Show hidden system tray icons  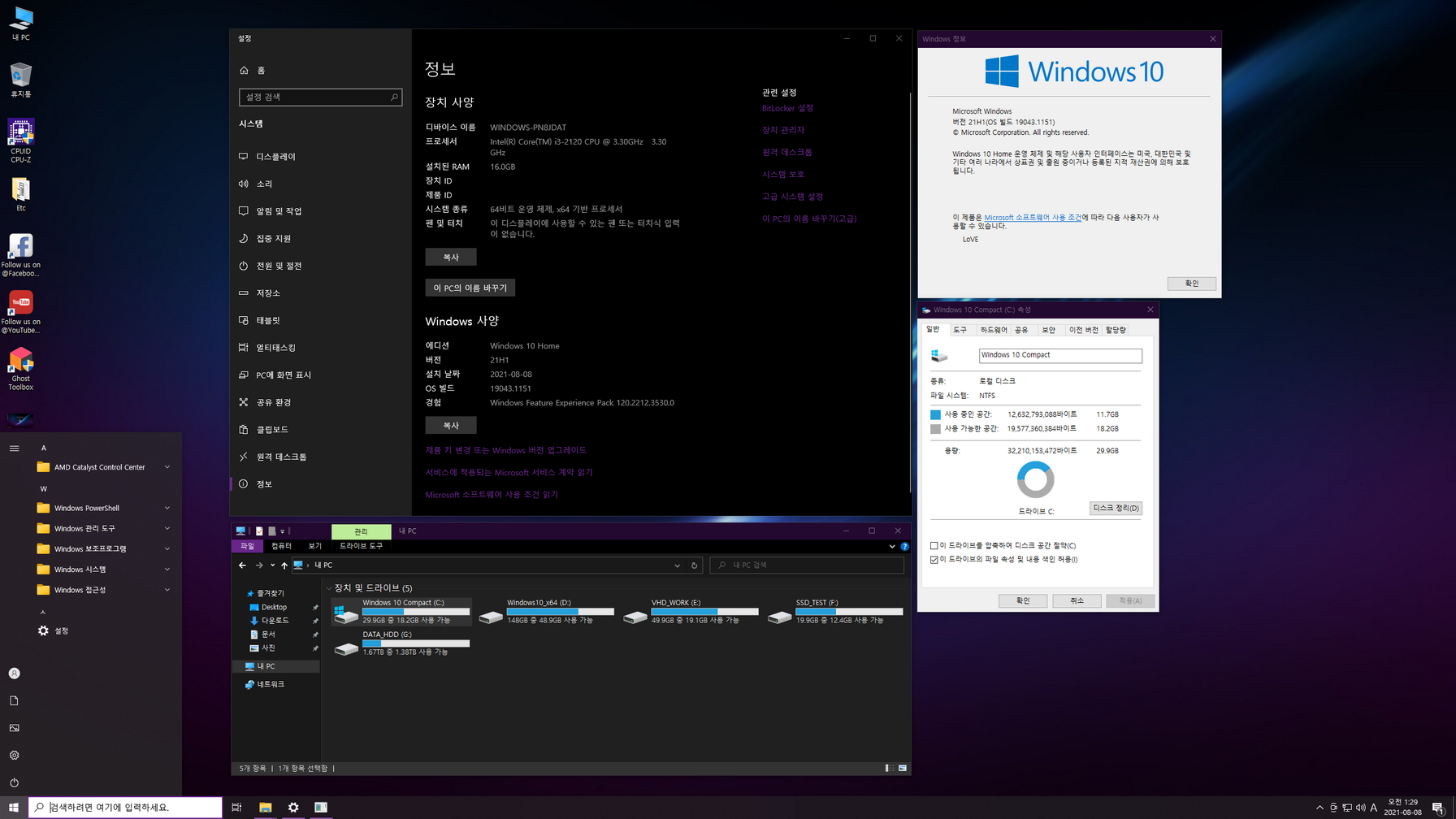[x=1319, y=807]
